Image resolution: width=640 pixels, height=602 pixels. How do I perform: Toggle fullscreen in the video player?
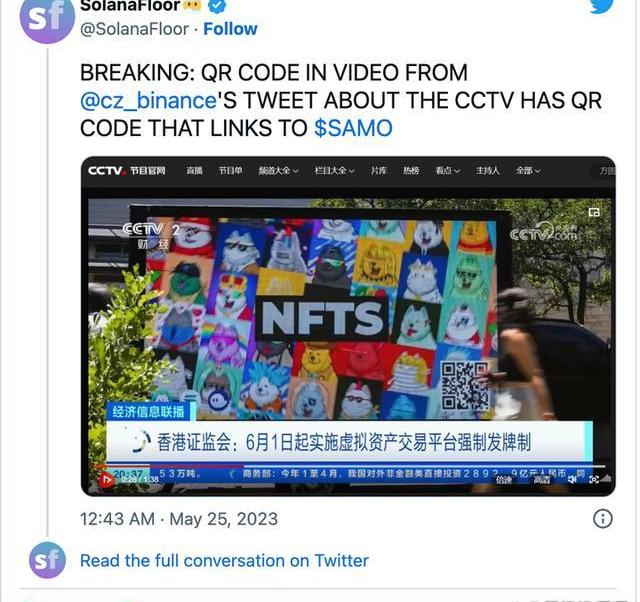point(594,479)
